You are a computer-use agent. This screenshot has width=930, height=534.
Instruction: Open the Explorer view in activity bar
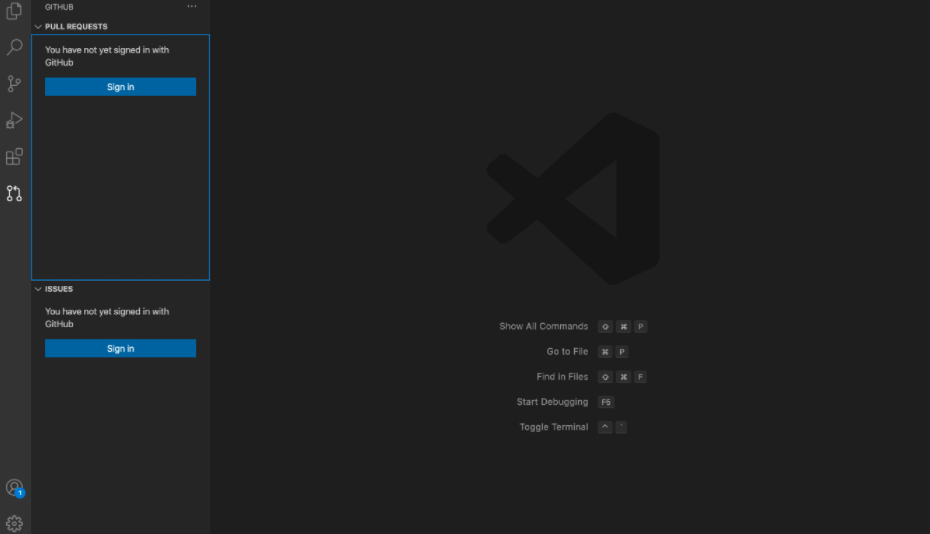click(x=14, y=11)
